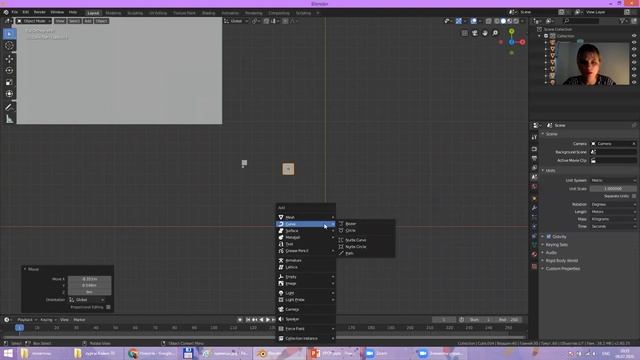
Task: Select the Transform tool
Action: 9,94
